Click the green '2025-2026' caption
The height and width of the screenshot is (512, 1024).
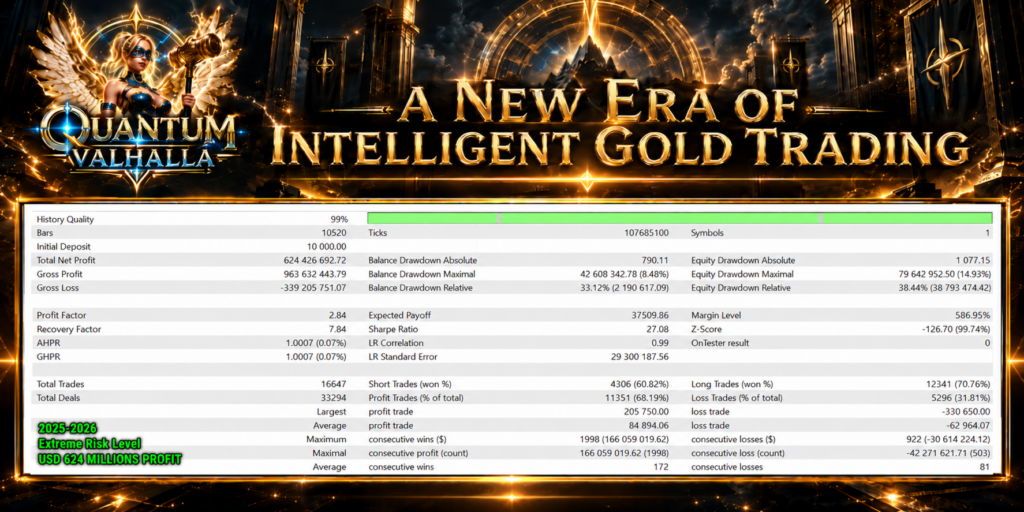coord(67,428)
